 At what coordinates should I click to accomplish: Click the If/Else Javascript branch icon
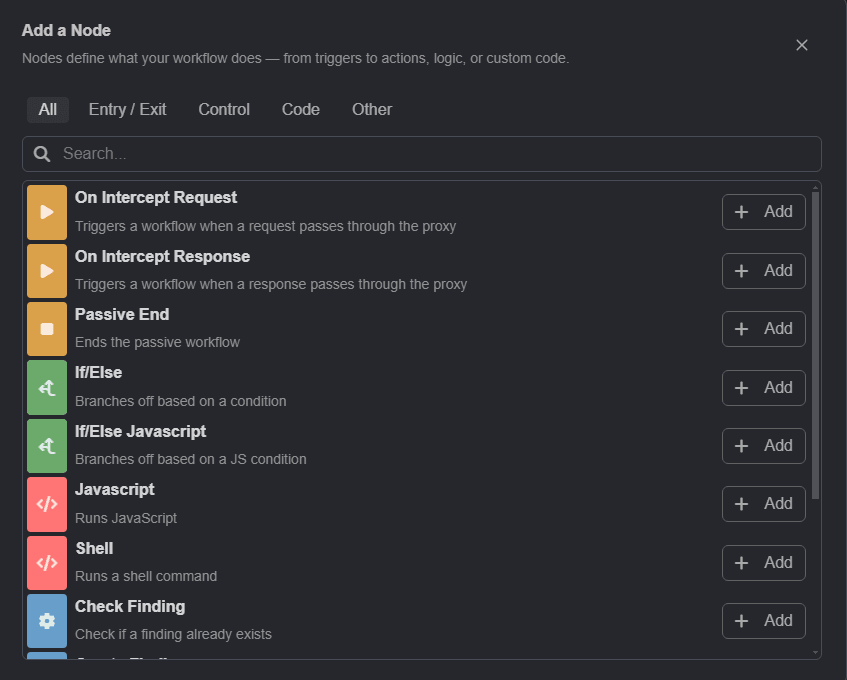click(47, 446)
